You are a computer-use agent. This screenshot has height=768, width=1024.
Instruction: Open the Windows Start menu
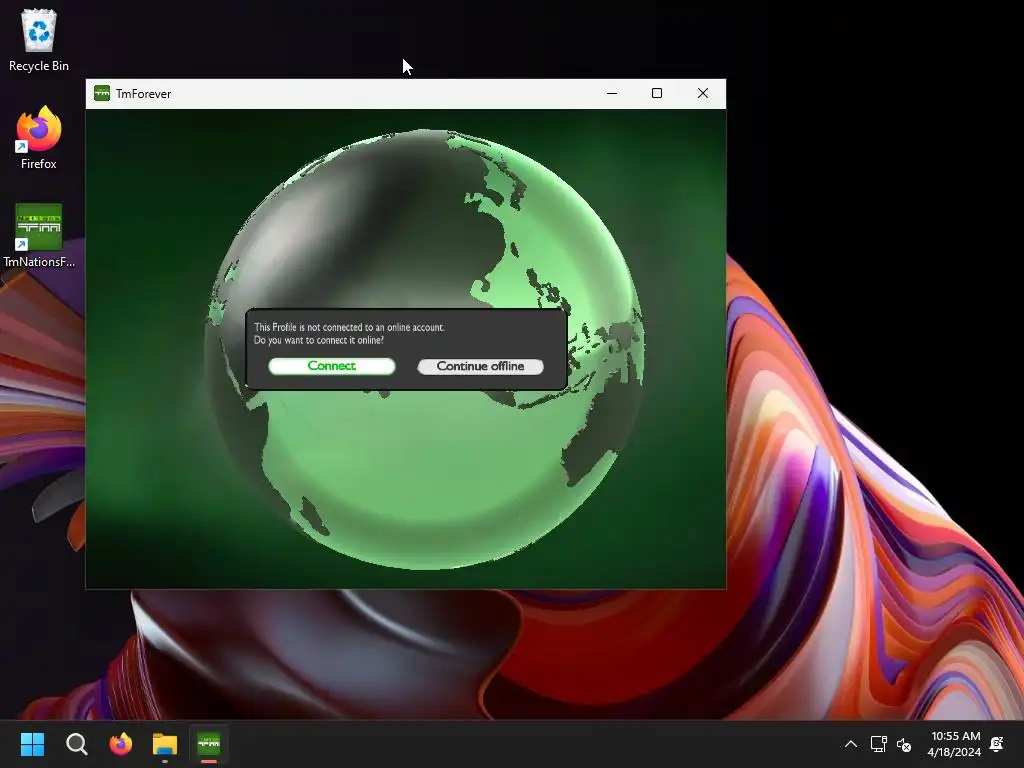pos(32,744)
